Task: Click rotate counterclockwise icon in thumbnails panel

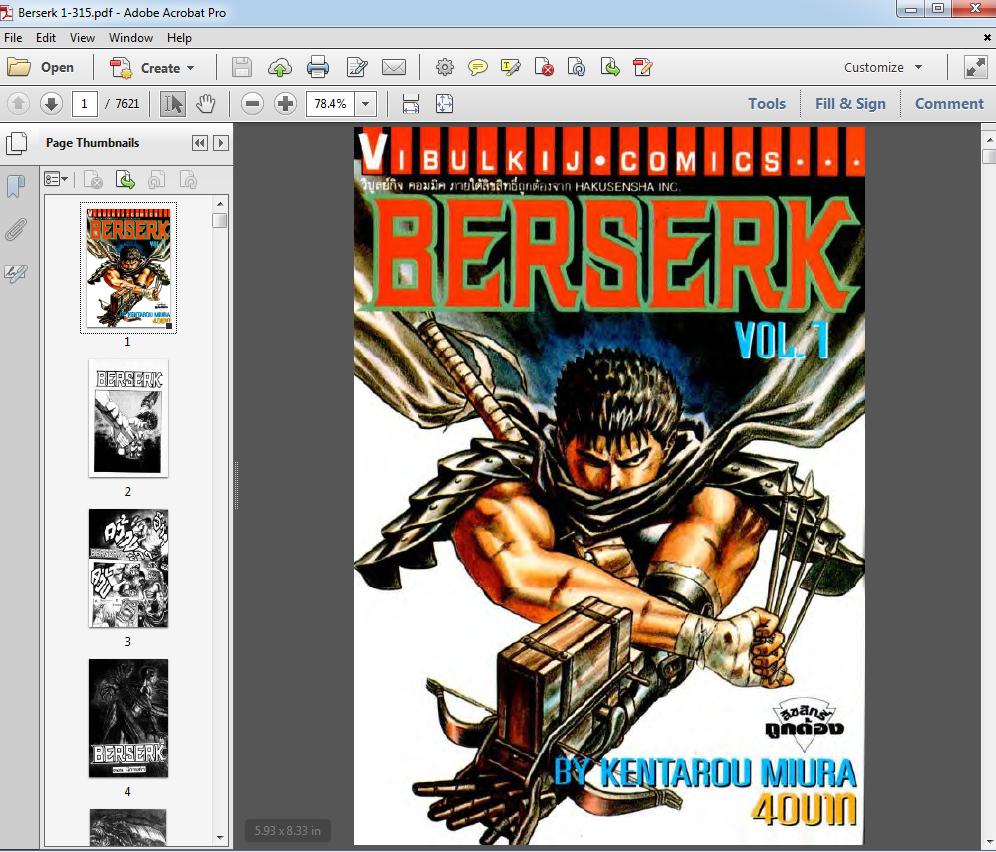Action: 156,180
